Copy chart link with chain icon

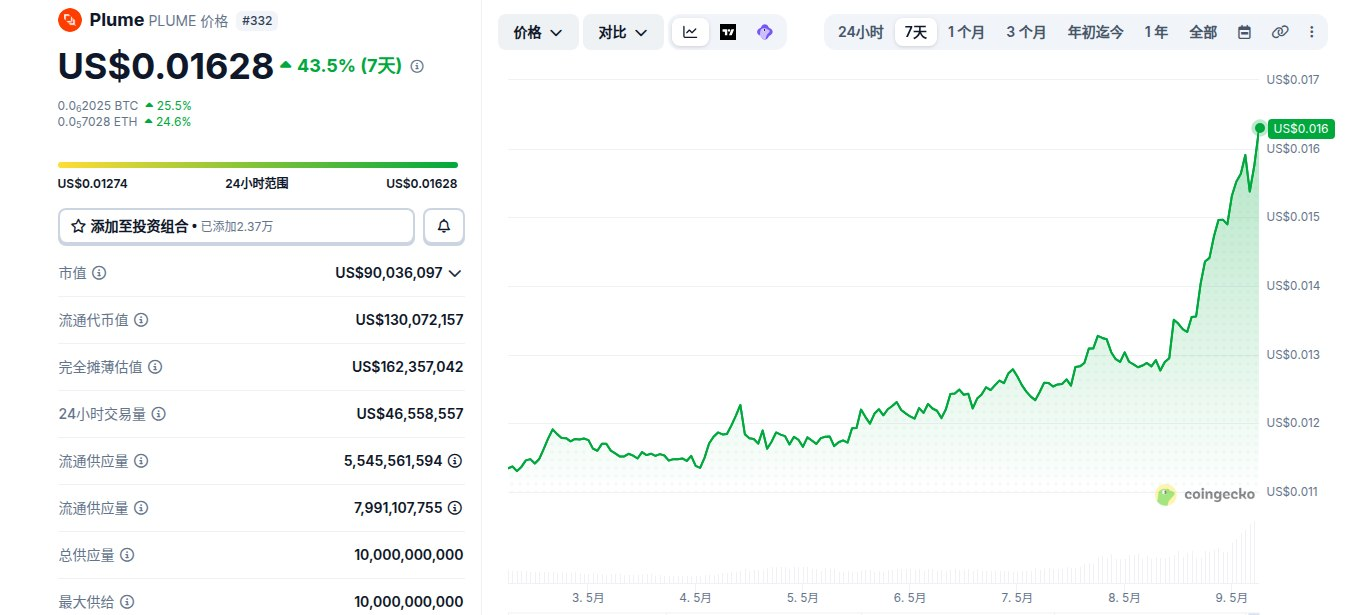(1280, 32)
